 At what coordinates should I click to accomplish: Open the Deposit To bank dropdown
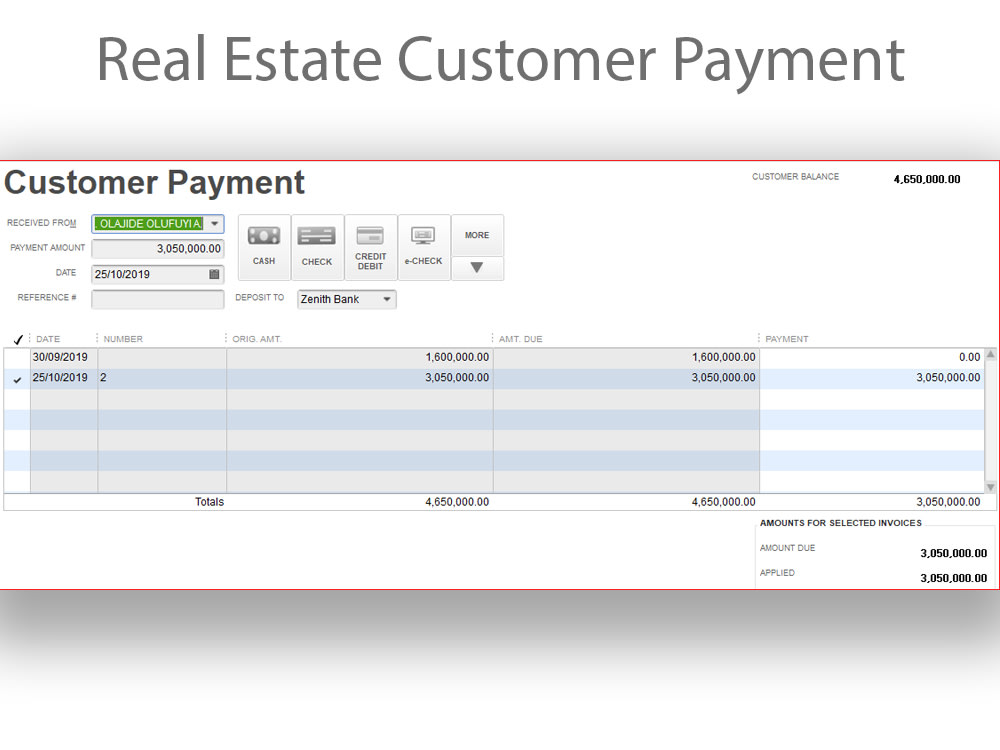(x=345, y=298)
